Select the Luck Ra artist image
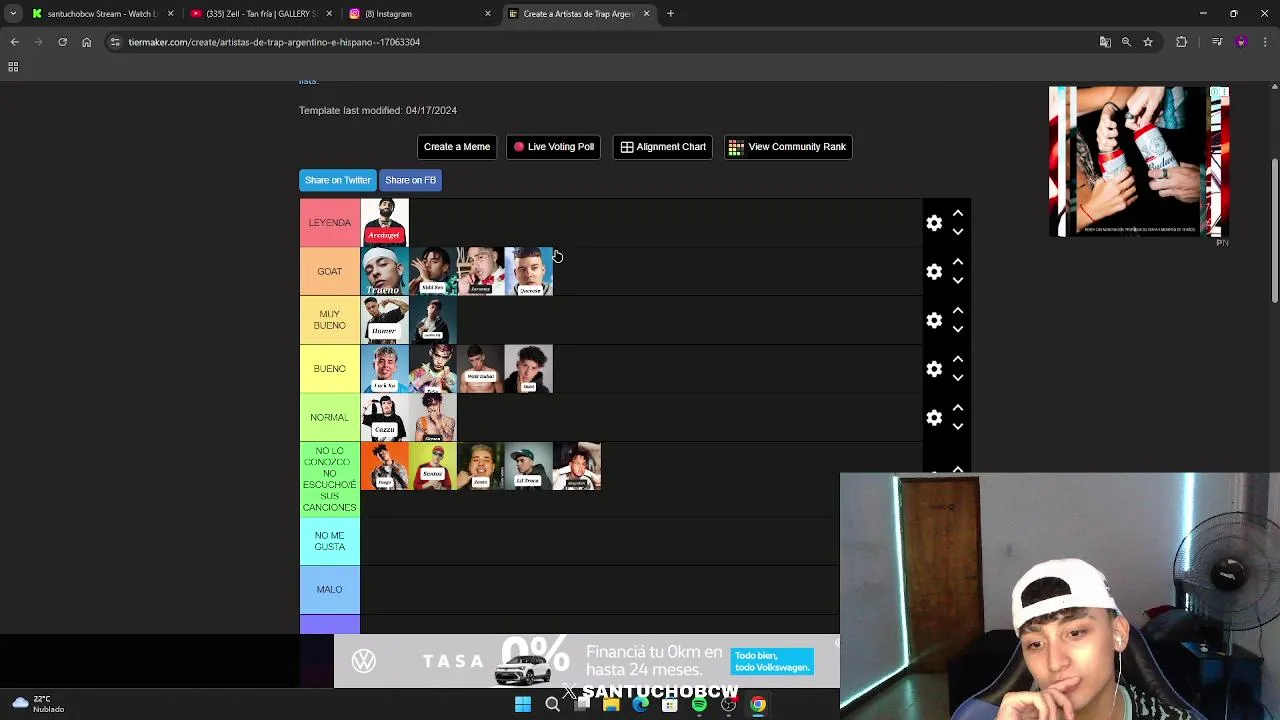Viewport: 1280px width, 720px height. (x=385, y=368)
